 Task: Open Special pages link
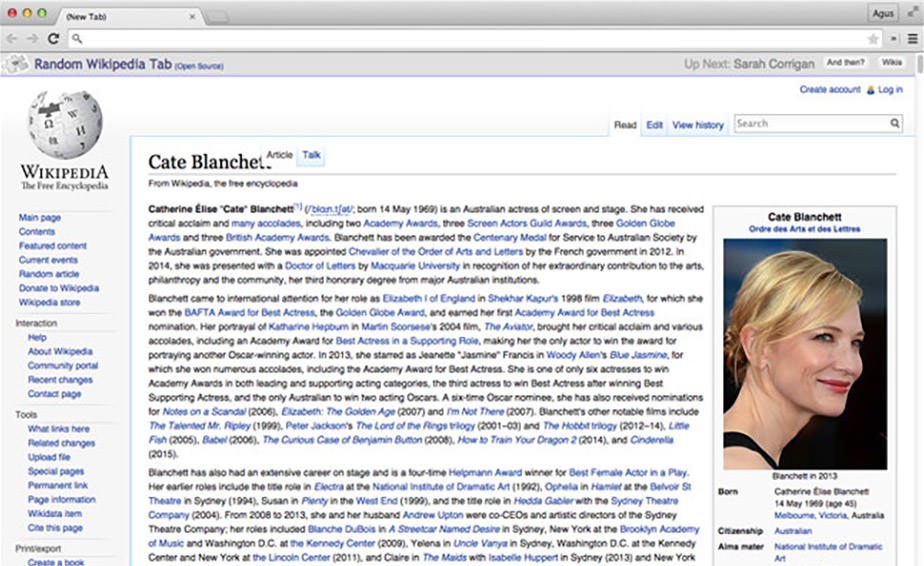point(55,471)
